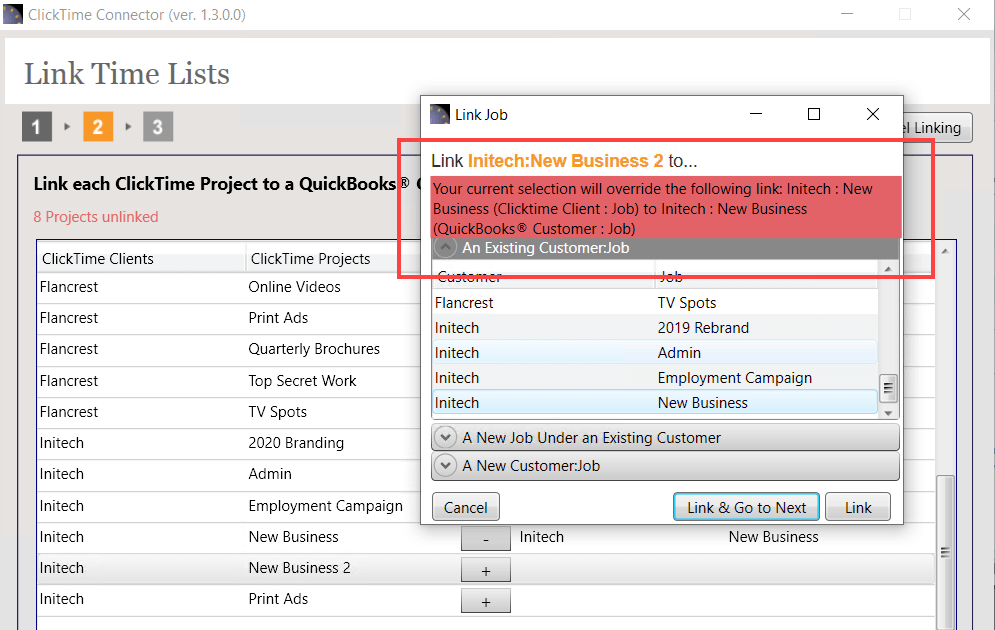This screenshot has width=995, height=630.
Task: Click dialog list scrollbar up arrow
Action: pos(888,269)
